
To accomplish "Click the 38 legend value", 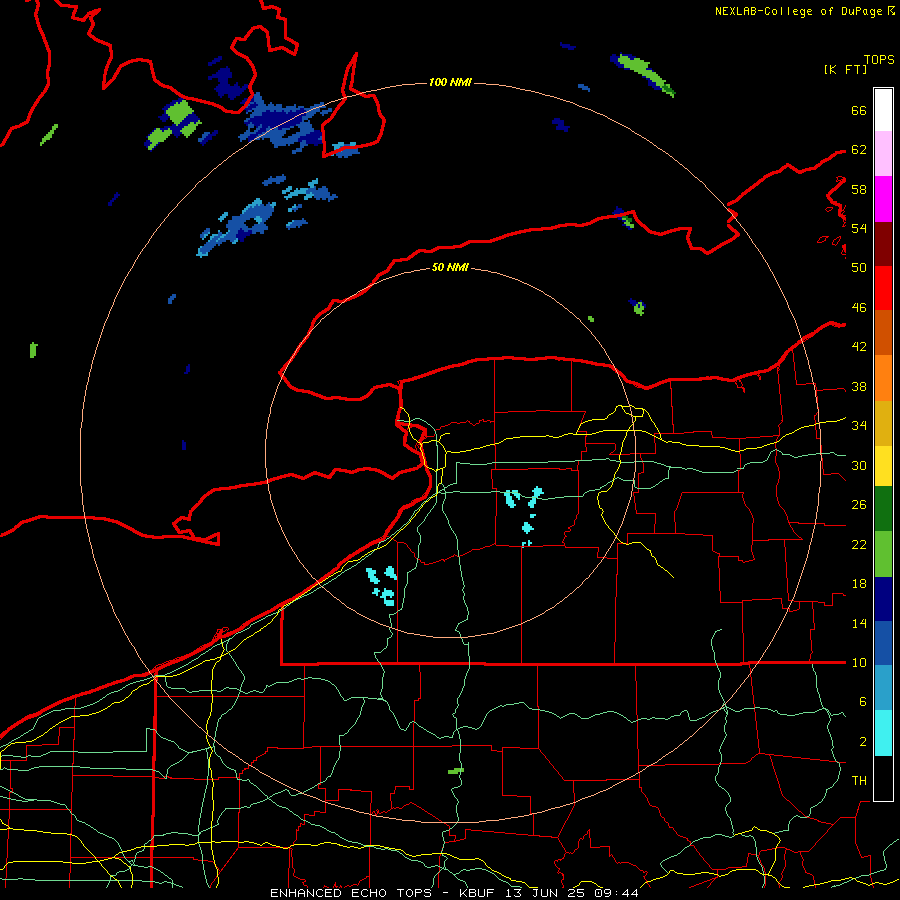I will coord(859,387).
